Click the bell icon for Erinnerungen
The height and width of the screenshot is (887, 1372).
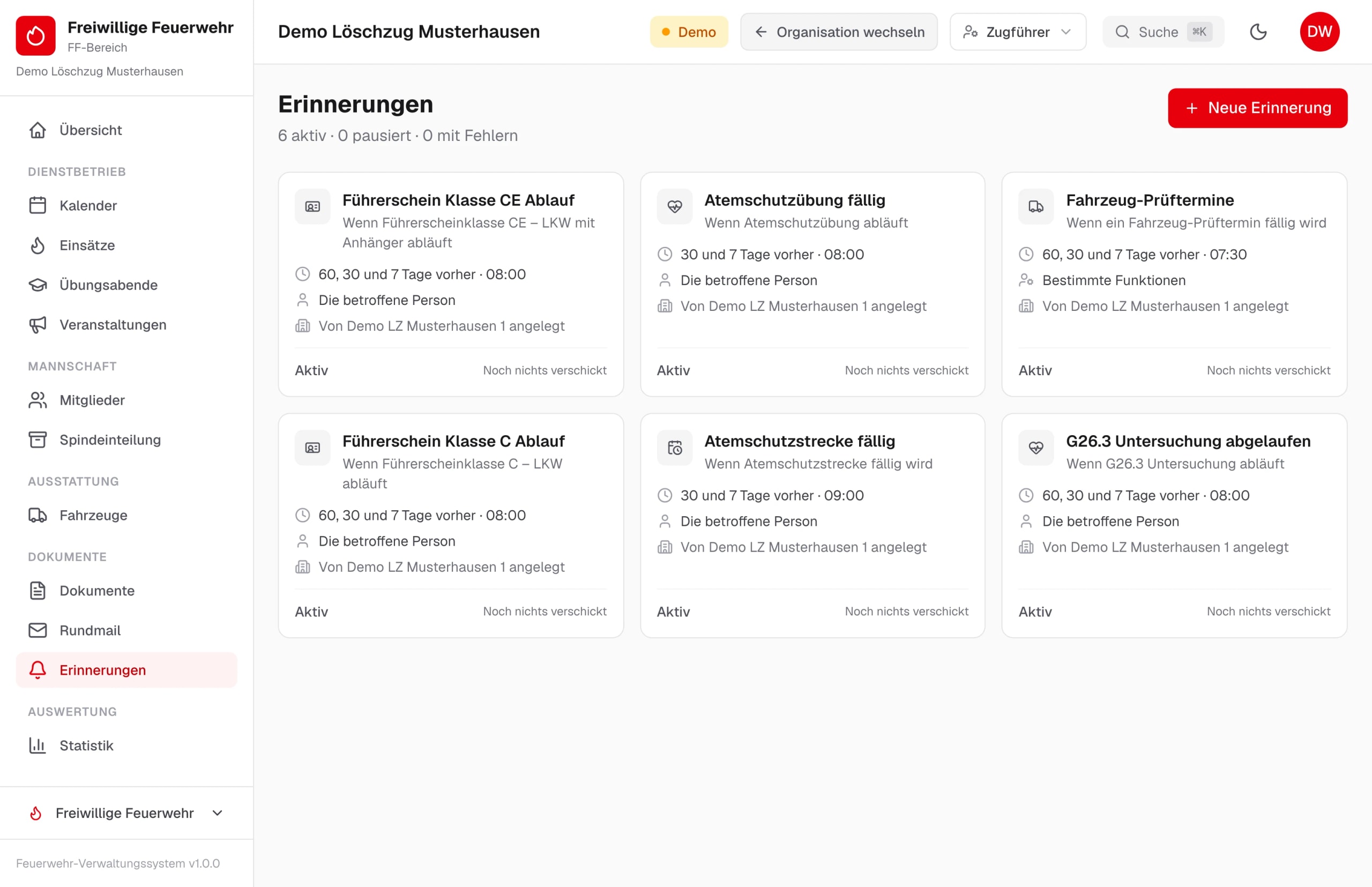[x=38, y=670]
